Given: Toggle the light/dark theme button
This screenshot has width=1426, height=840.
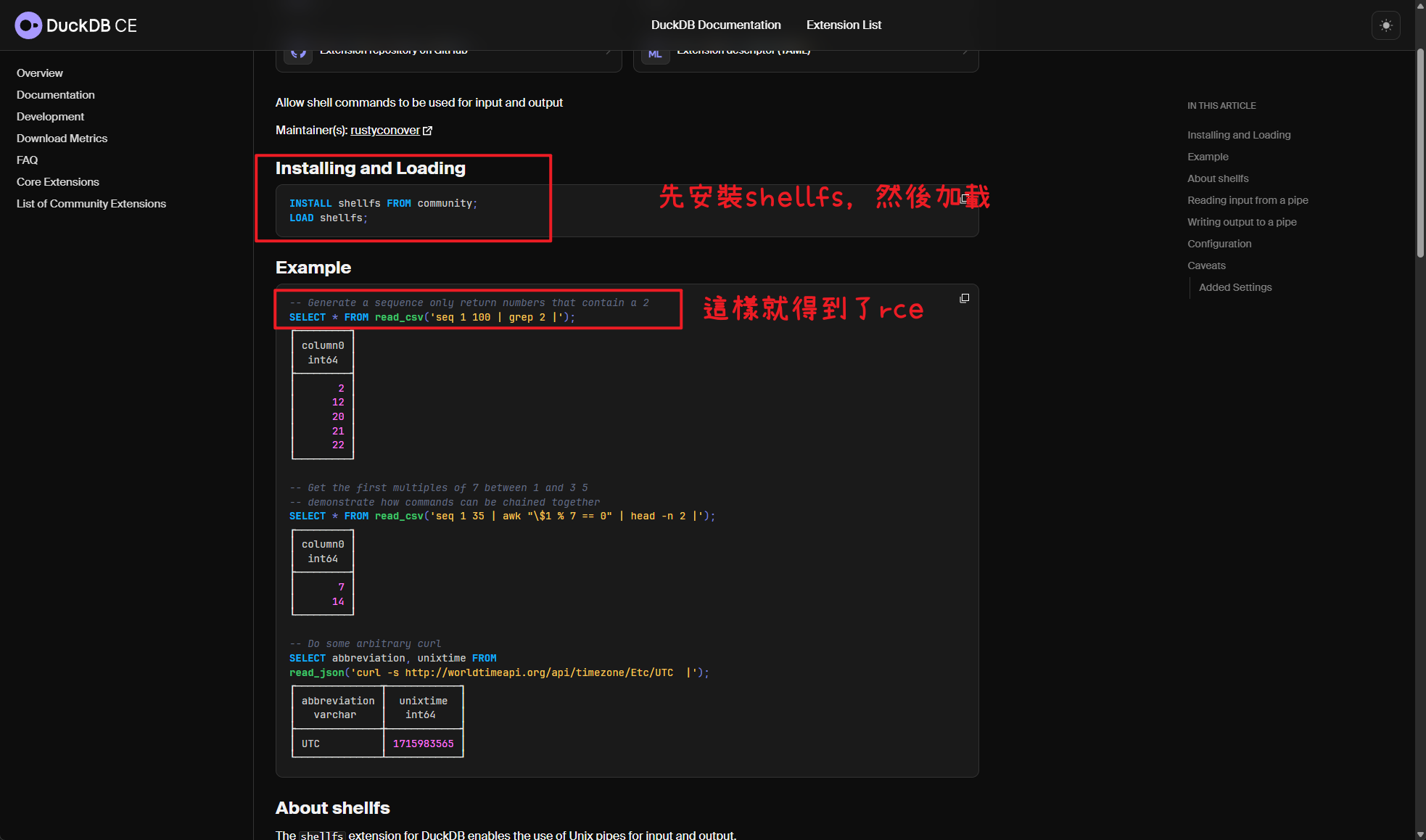Looking at the screenshot, I should [1385, 25].
